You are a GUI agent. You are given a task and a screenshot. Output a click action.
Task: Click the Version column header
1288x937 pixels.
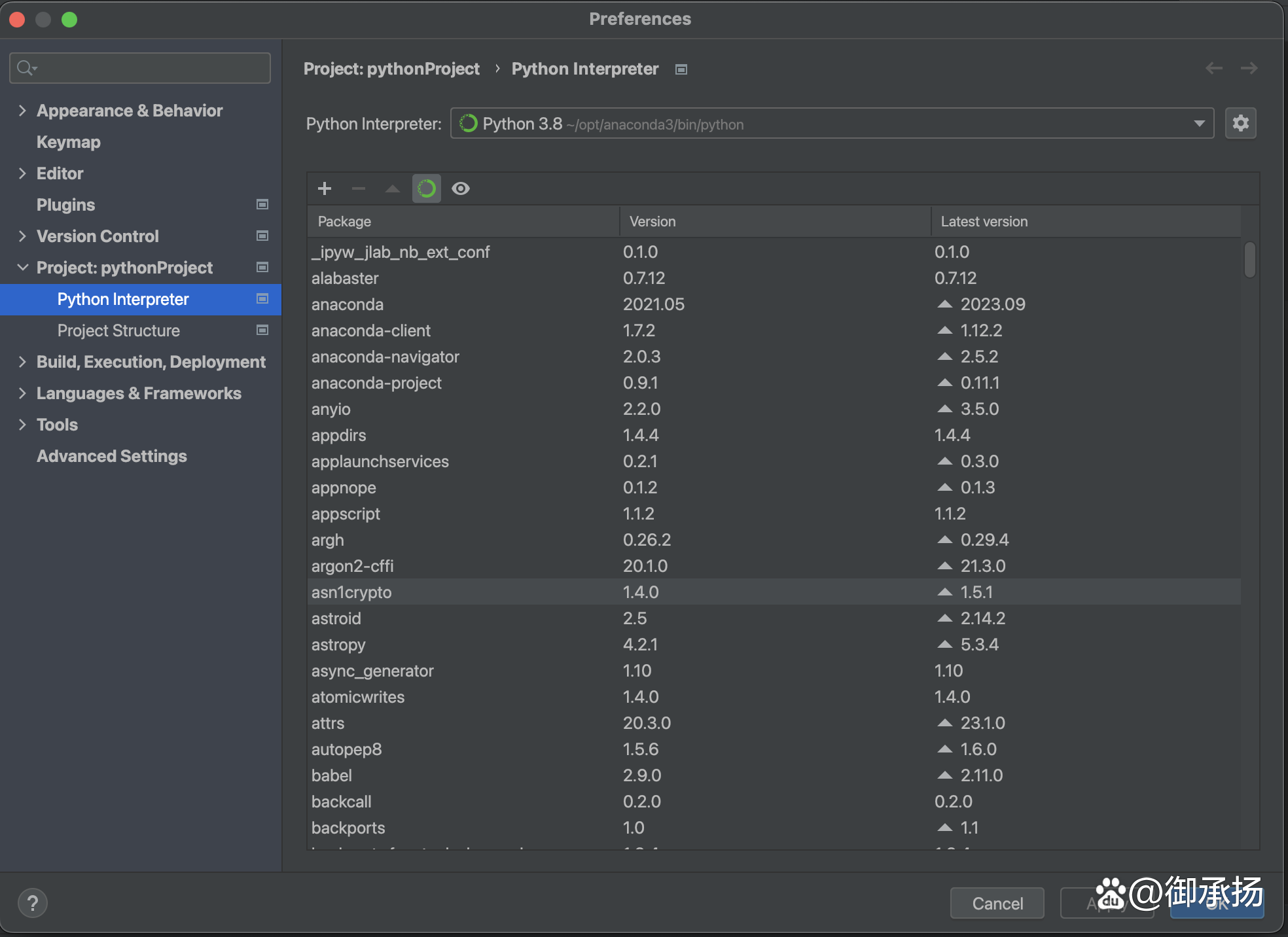[x=775, y=222]
